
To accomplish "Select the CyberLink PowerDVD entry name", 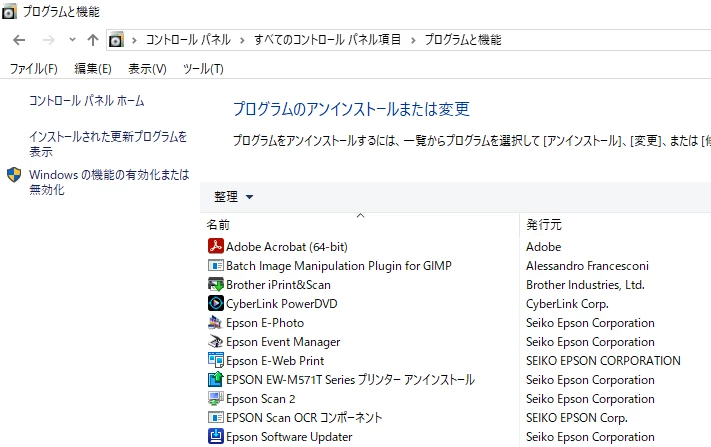I will click(x=282, y=304).
